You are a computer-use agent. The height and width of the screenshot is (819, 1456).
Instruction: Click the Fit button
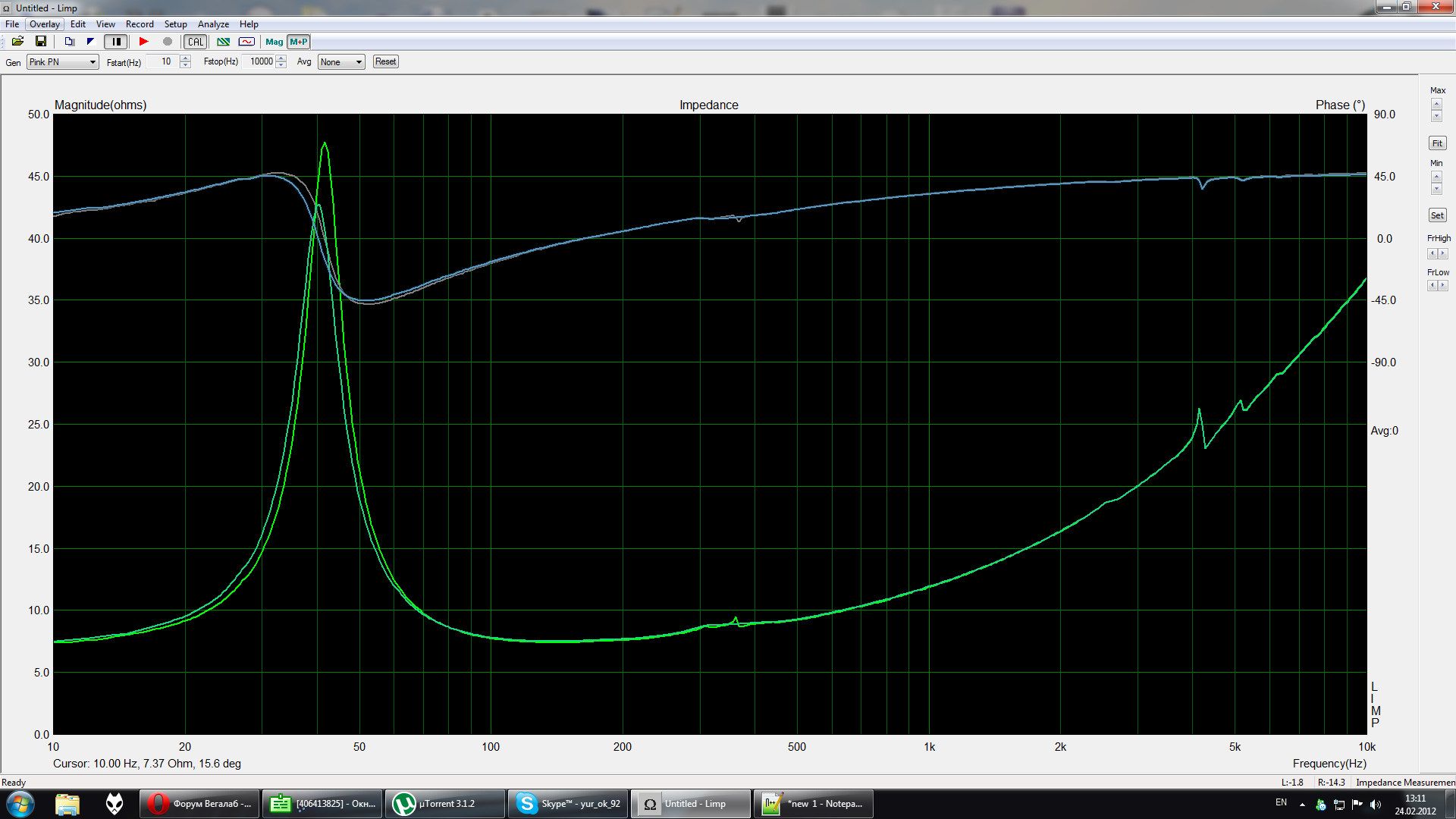1437,143
